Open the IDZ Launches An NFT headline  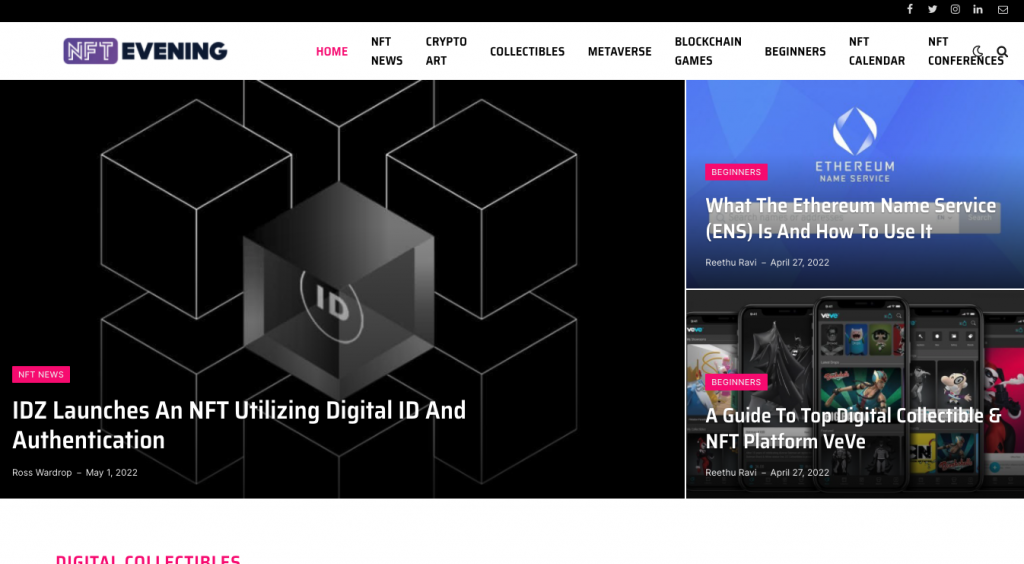[x=239, y=425]
